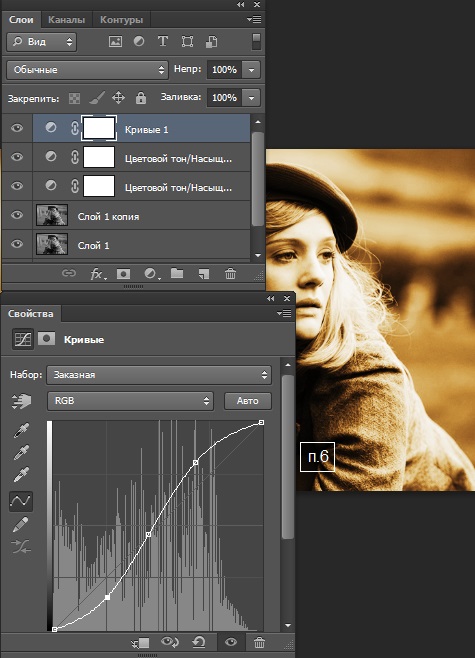Viewport: 475px width, 658px height.
Task: Activate the on-image adjustment hand tool
Action: tap(22, 401)
